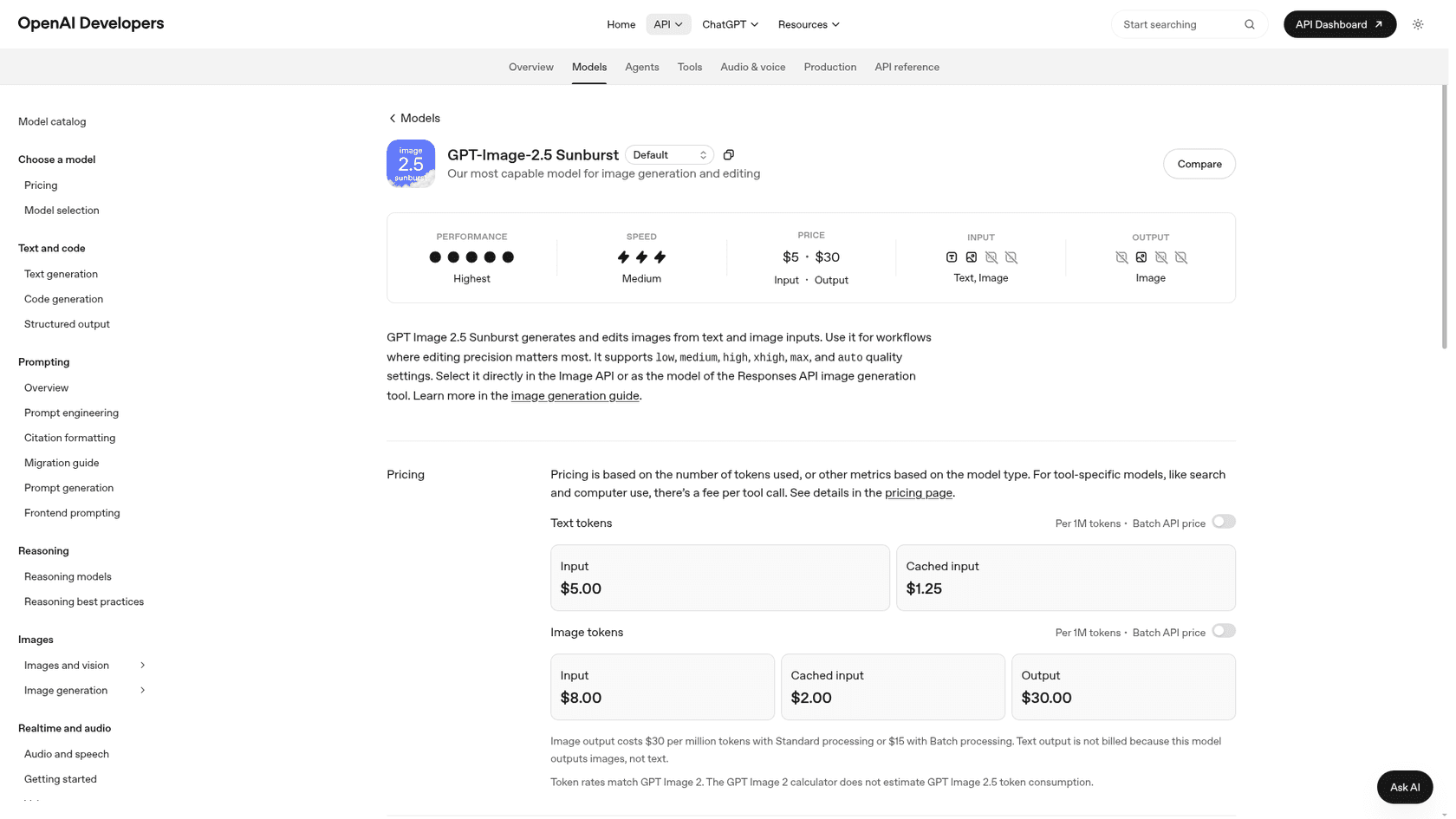Switch to the Agents tab
This screenshot has height=819, width=1456.
point(642,67)
